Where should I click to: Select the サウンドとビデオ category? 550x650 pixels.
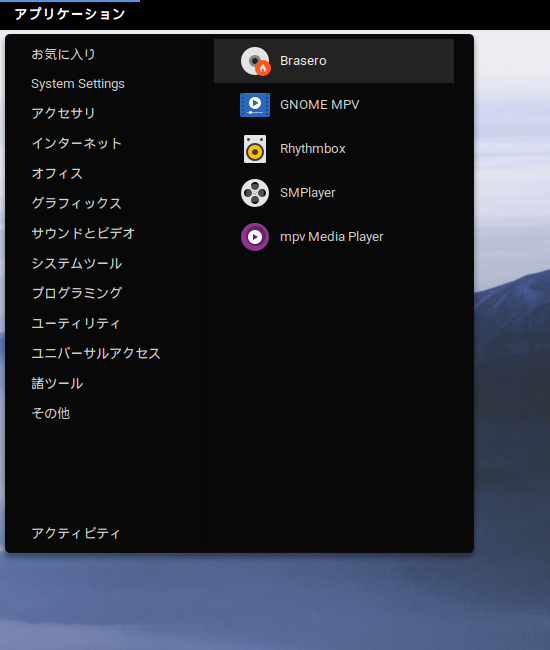[x=83, y=233]
